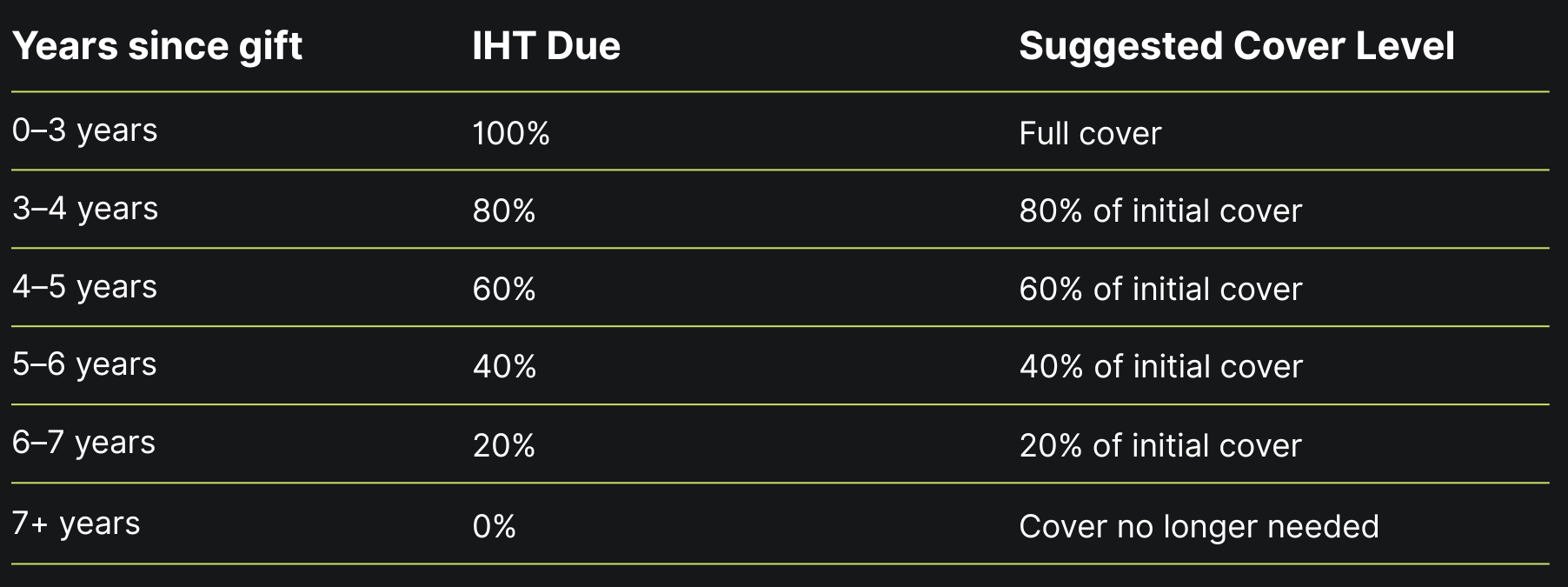The height and width of the screenshot is (587, 1568).
Task: Click the 'IHT Due' column header
Action: (x=546, y=46)
